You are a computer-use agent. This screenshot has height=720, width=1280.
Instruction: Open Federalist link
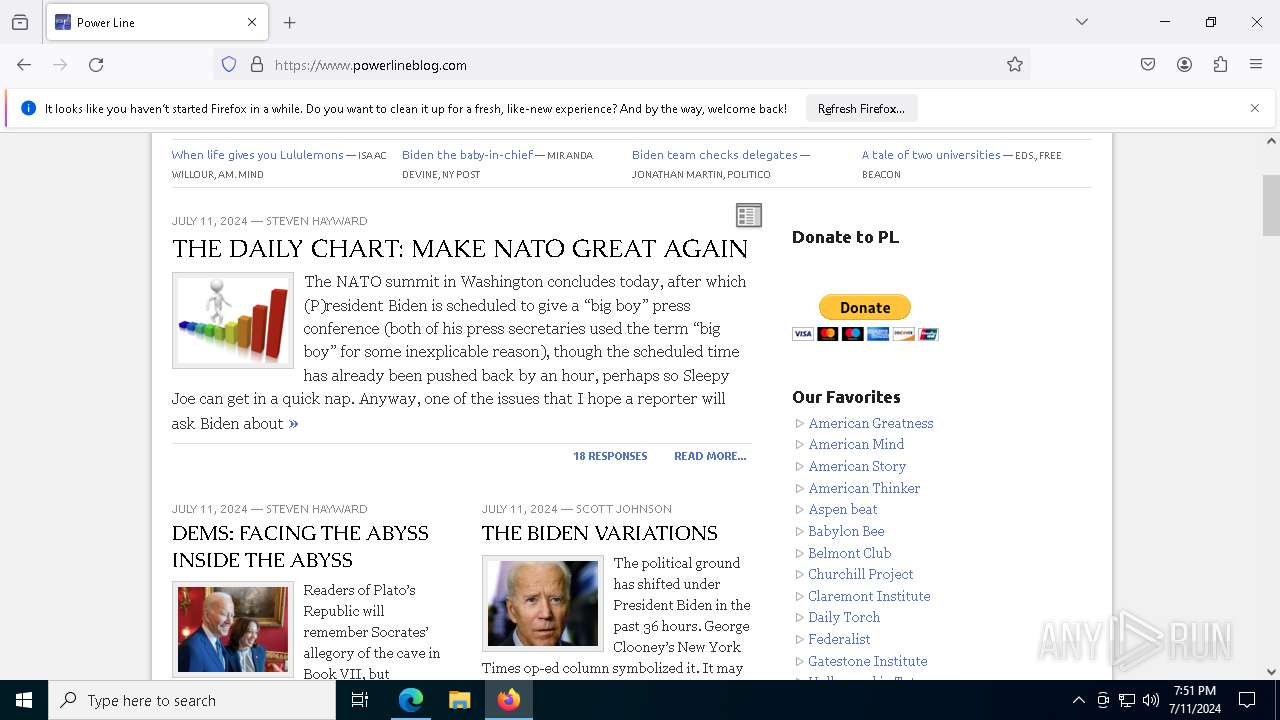click(x=839, y=639)
